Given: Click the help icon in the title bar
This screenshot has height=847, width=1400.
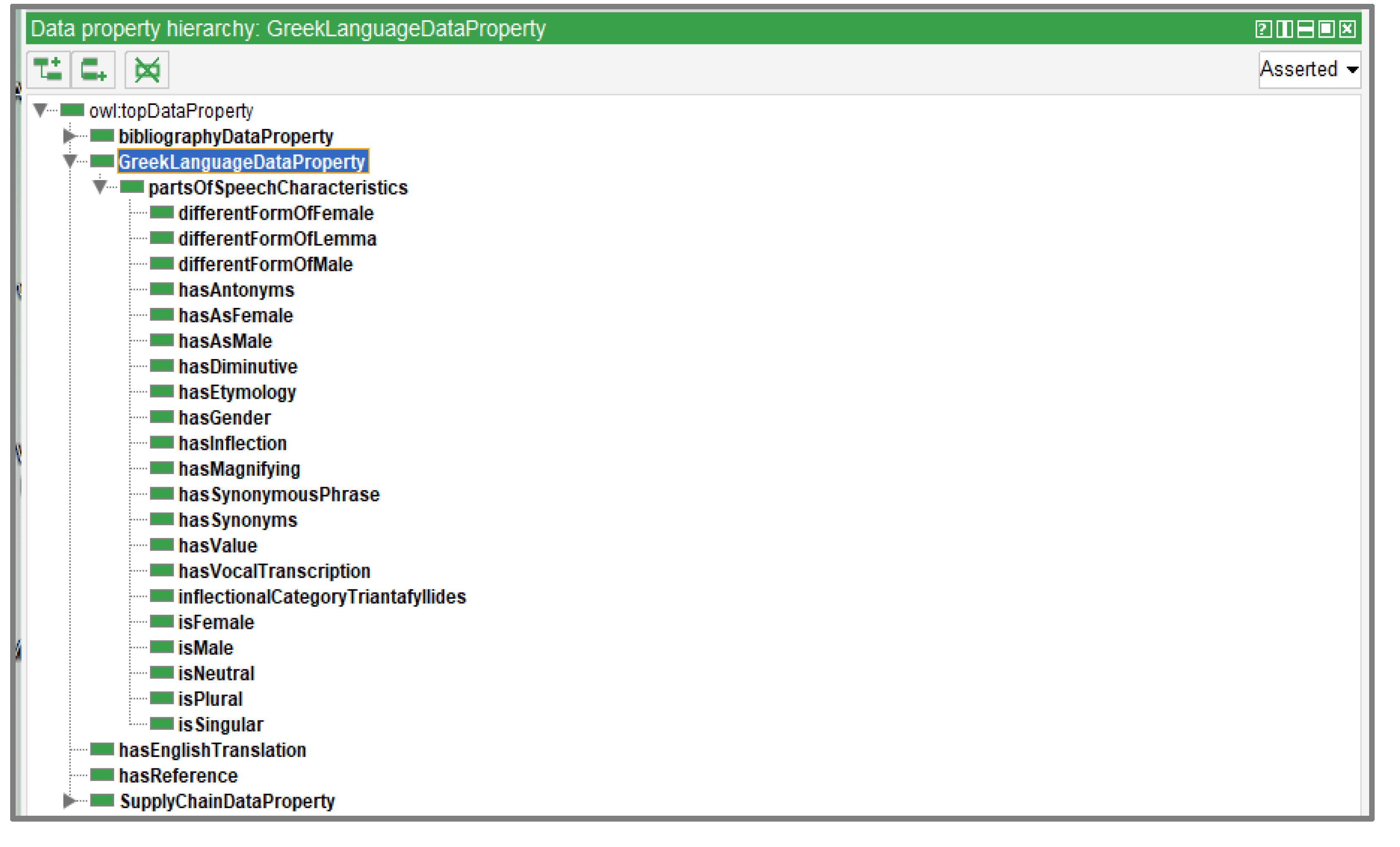Looking at the screenshot, I should coord(1263,29).
